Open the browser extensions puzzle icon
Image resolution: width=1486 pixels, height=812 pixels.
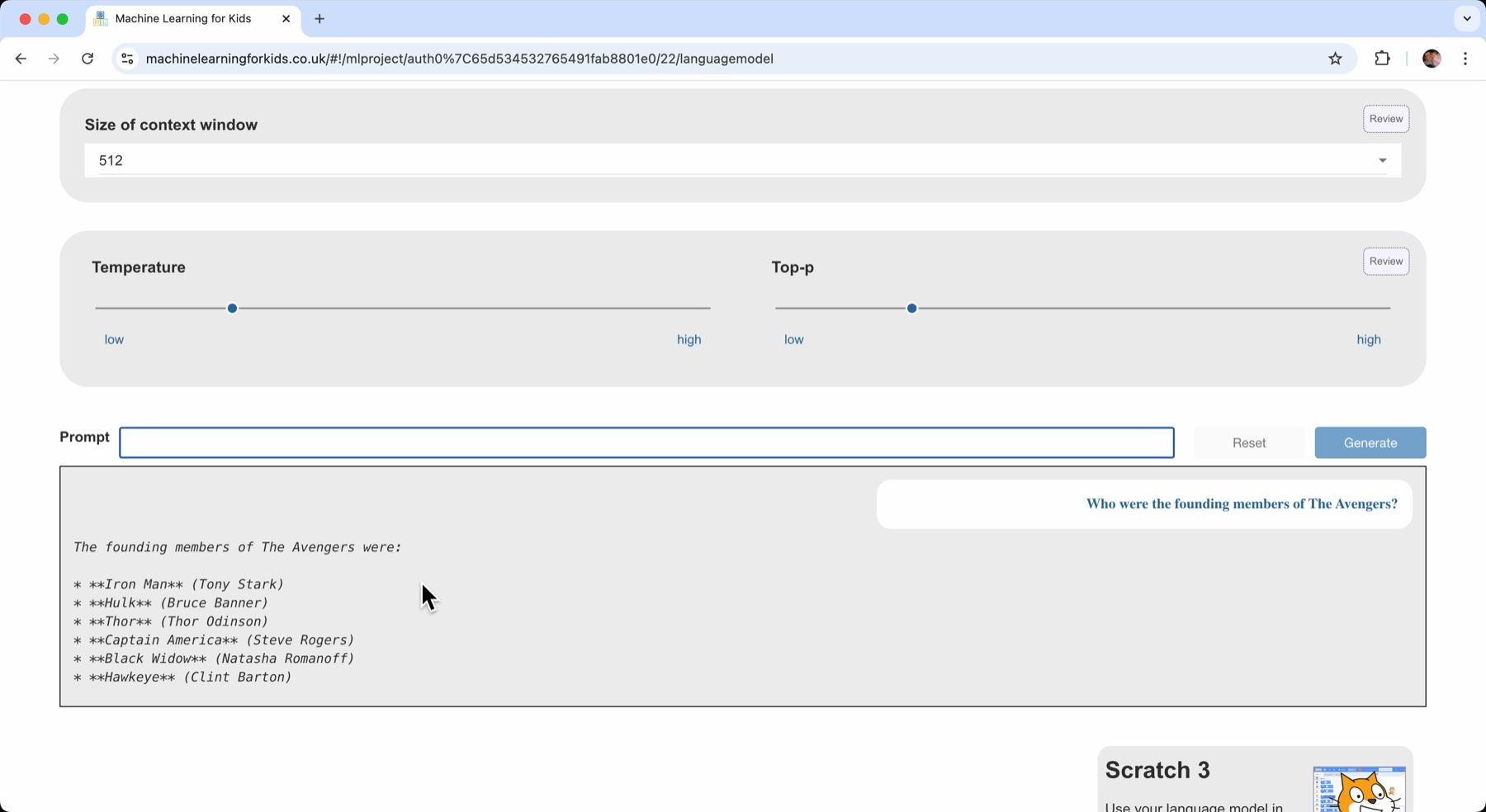(x=1382, y=59)
